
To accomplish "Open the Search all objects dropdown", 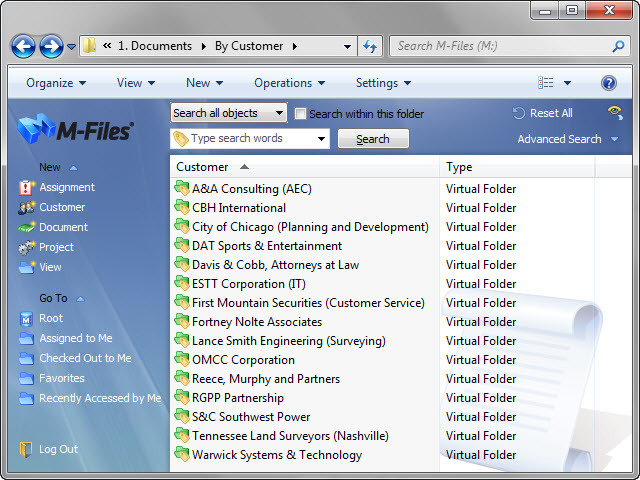I will pyautogui.click(x=228, y=113).
